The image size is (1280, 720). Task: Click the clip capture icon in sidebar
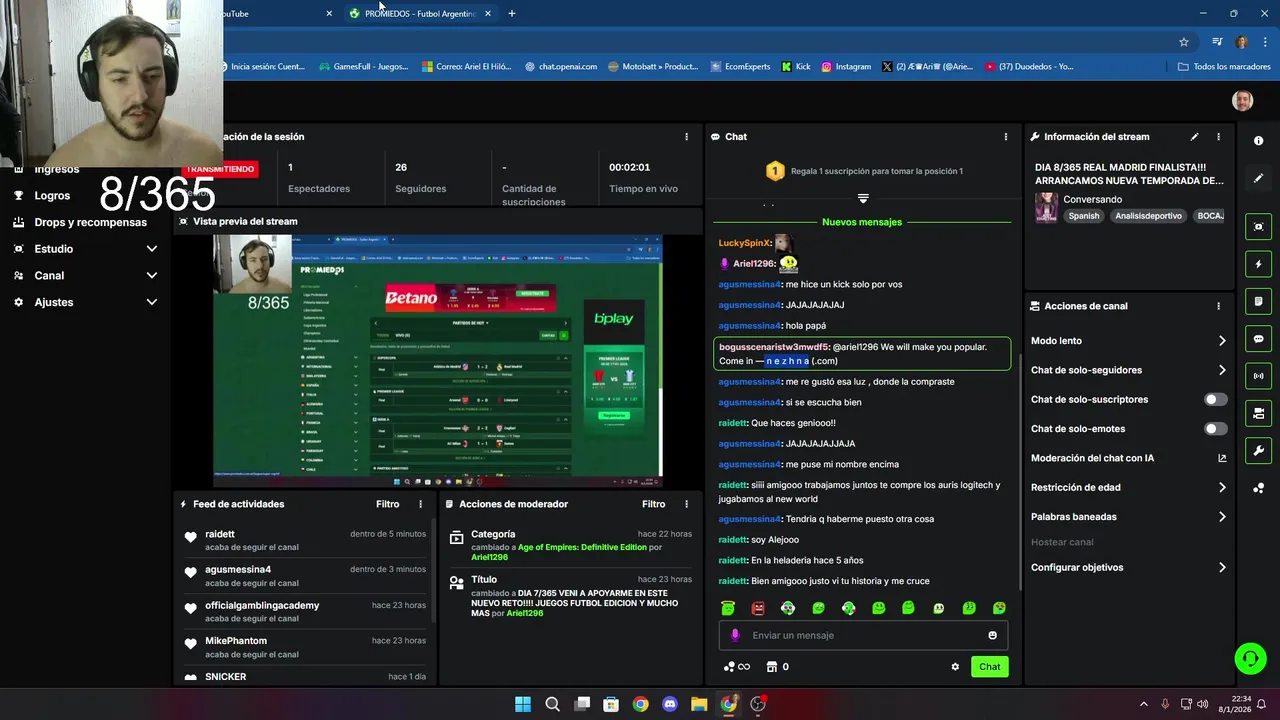click(1258, 227)
